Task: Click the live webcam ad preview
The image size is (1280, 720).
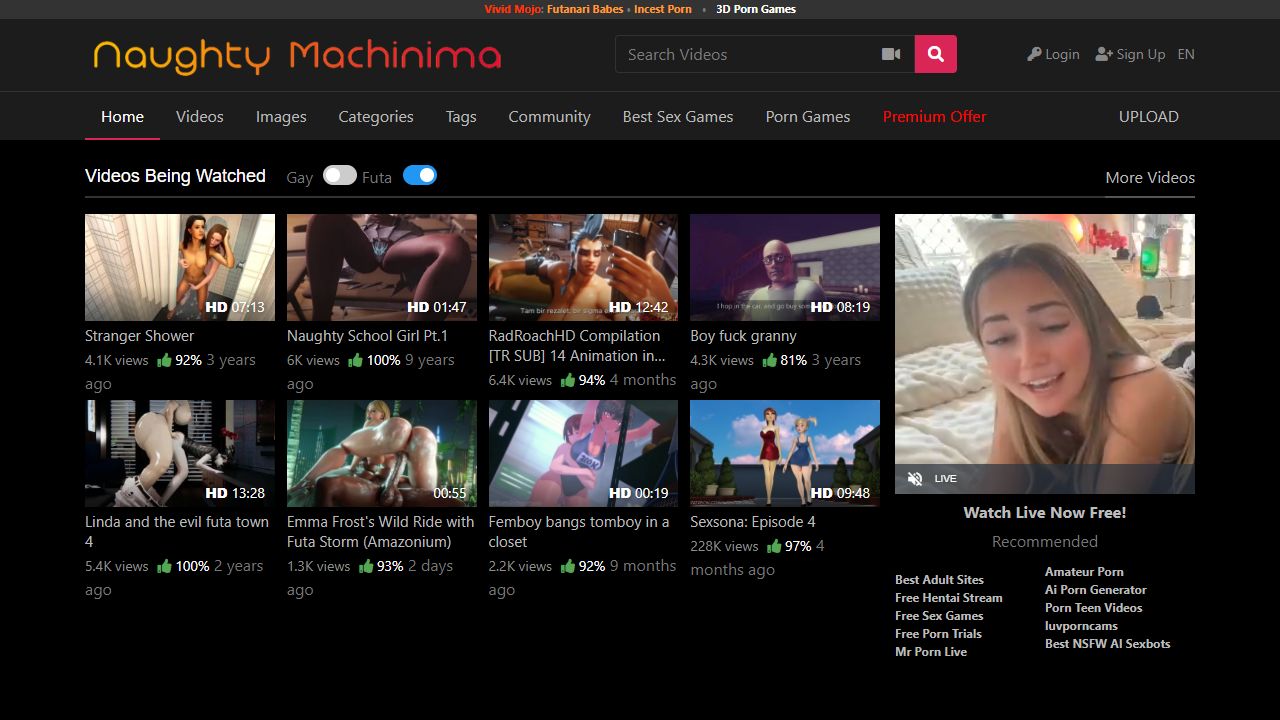Action: click(1045, 354)
